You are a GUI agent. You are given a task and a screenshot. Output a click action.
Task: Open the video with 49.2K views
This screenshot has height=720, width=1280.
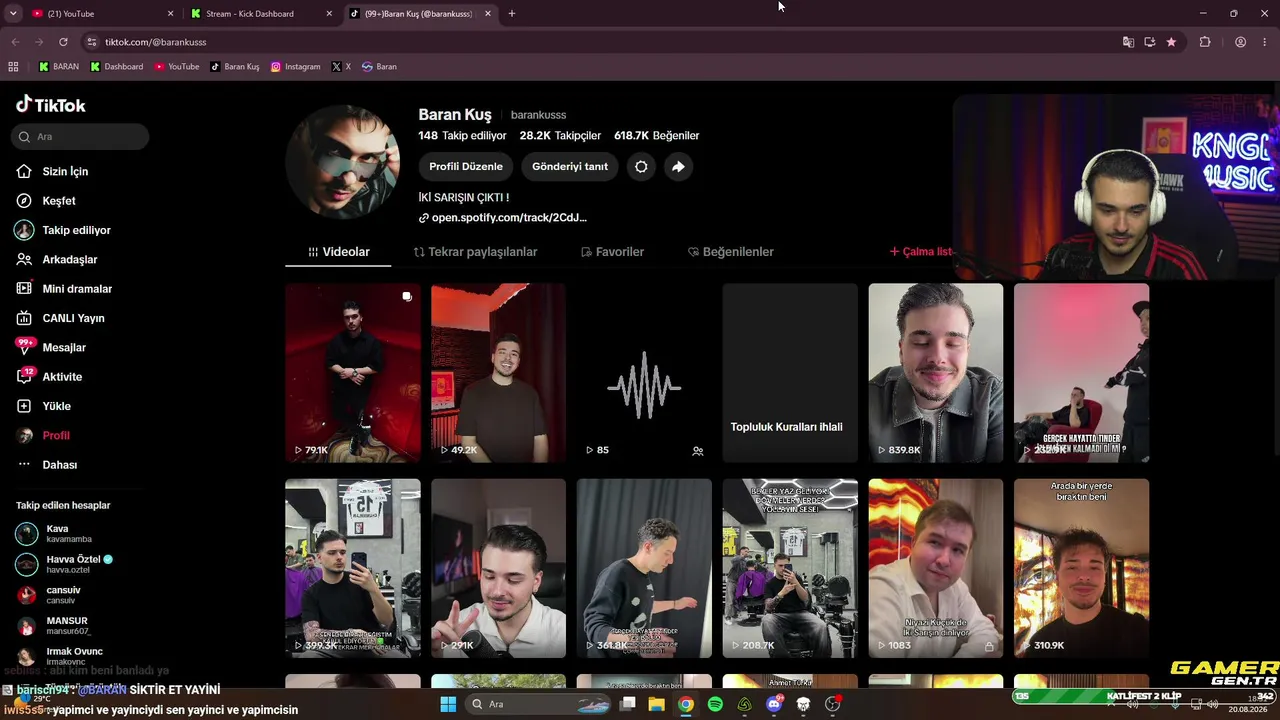[x=498, y=373]
